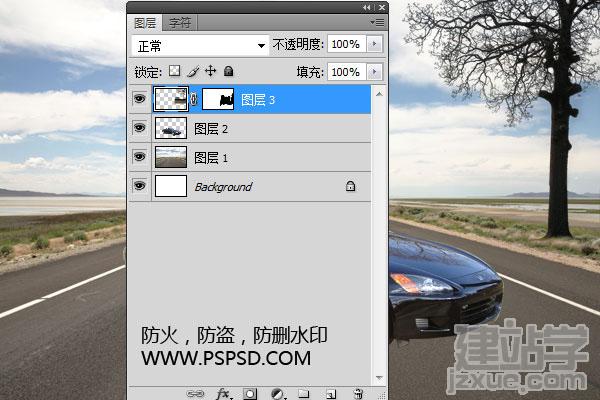Screen dimensions: 600x400
Task: Open the 填充 fill slider arrow
Action: click(374, 72)
